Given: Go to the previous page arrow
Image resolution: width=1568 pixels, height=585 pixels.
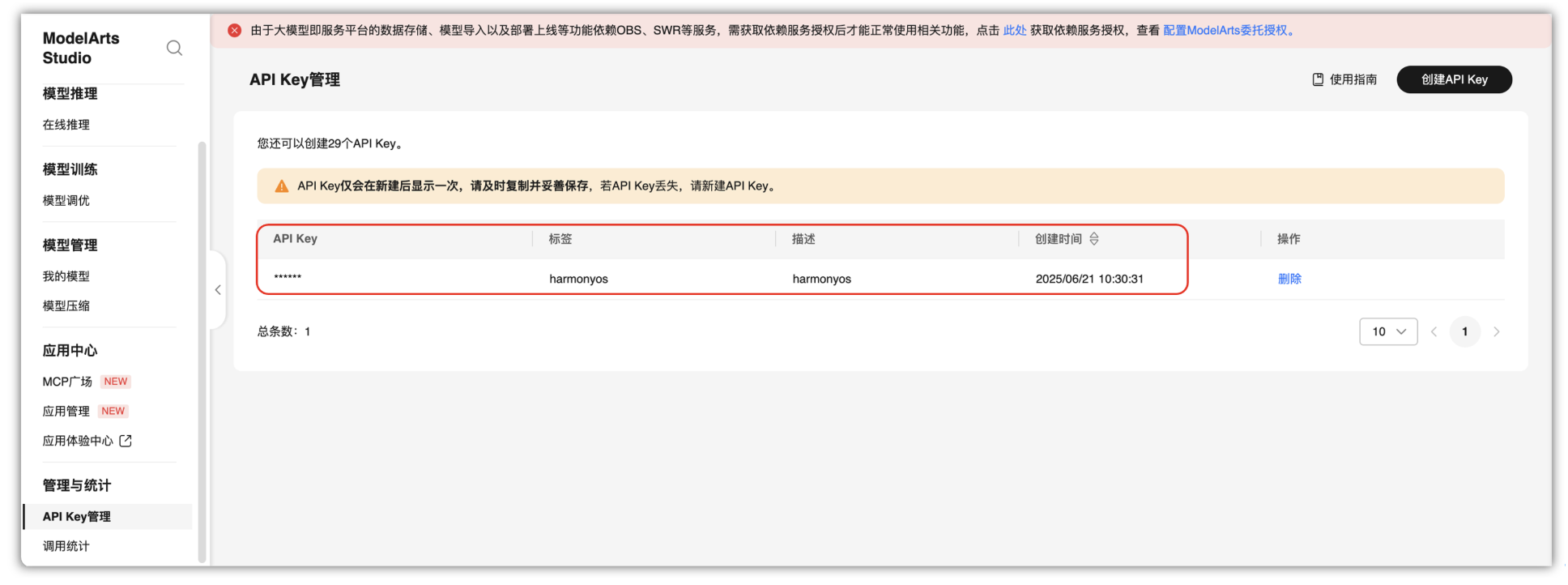Looking at the screenshot, I should [x=1434, y=331].
